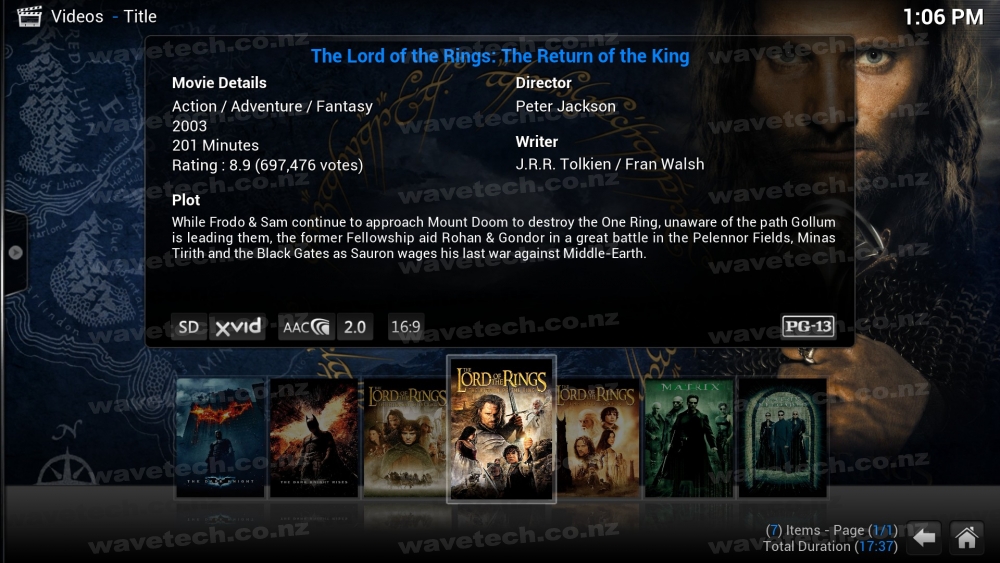
Task: Select the Matrix Reloaded poster
Action: pyautogui.click(x=783, y=438)
